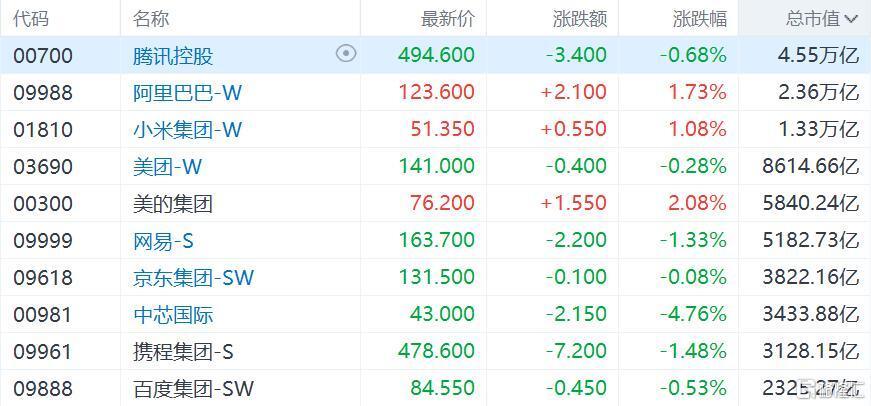Open the 美团-W stock page
Viewport: 871px width, 406px height.
[167, 166]
